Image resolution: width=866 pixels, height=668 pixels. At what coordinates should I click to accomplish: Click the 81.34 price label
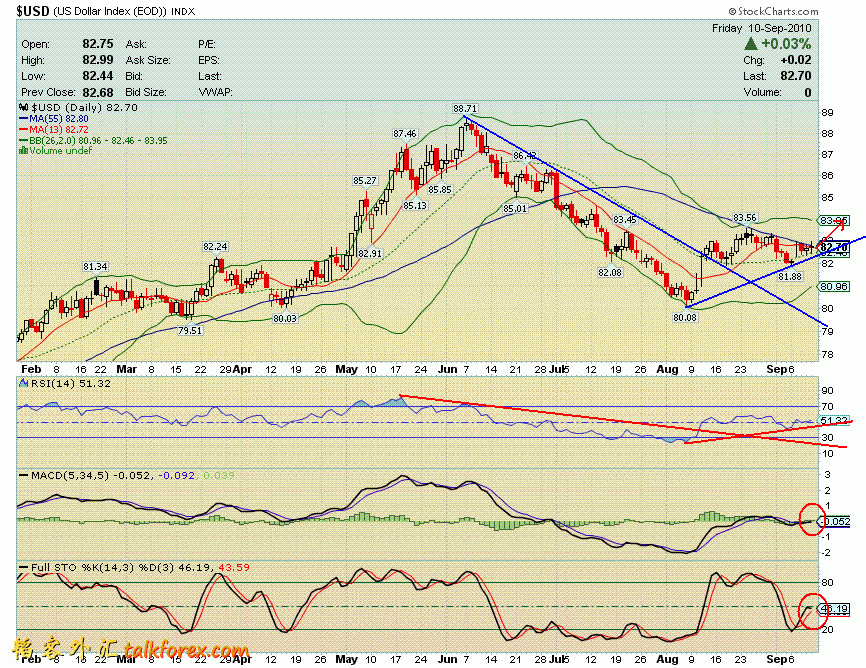[x=95, y=266]
